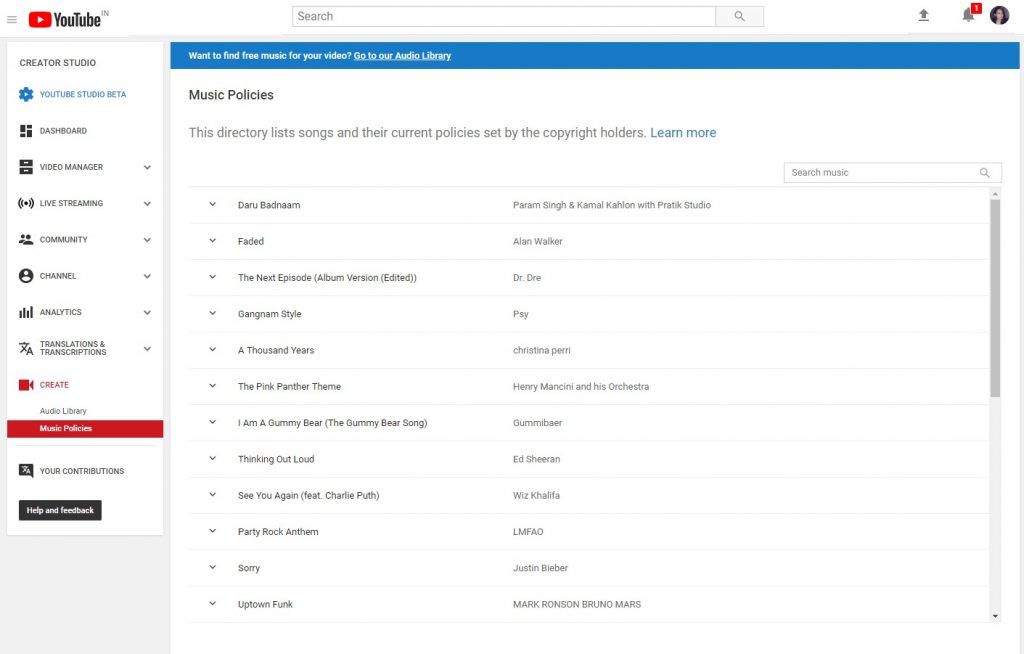Click the artist name christina perri

541,350
